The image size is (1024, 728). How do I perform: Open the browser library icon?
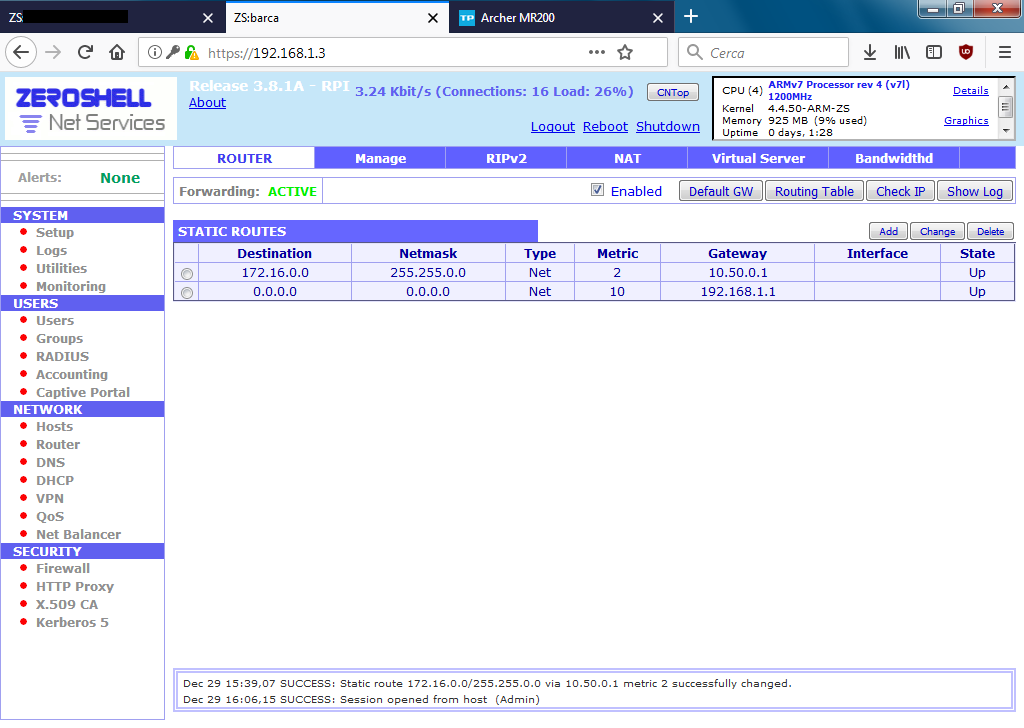click(902, 52)
